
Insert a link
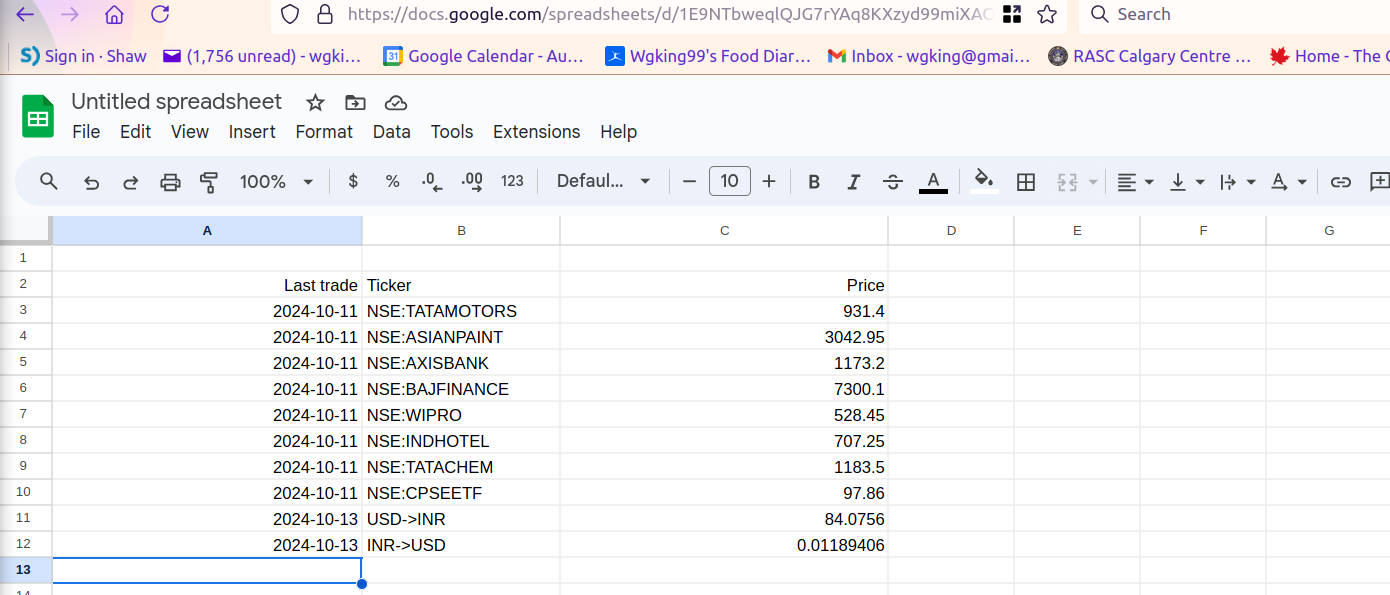(1341, 181)
